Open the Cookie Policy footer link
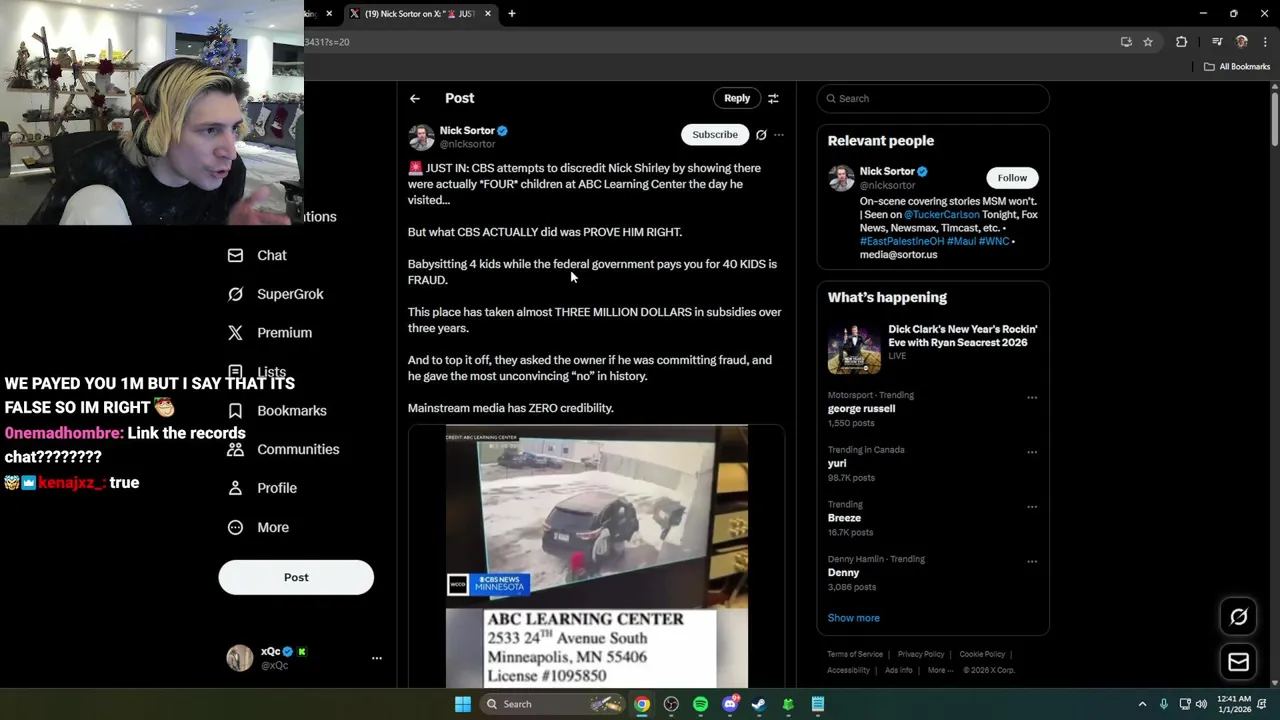Image resolution: width=1280 pixels, height=720 pixels. point(982,654)
